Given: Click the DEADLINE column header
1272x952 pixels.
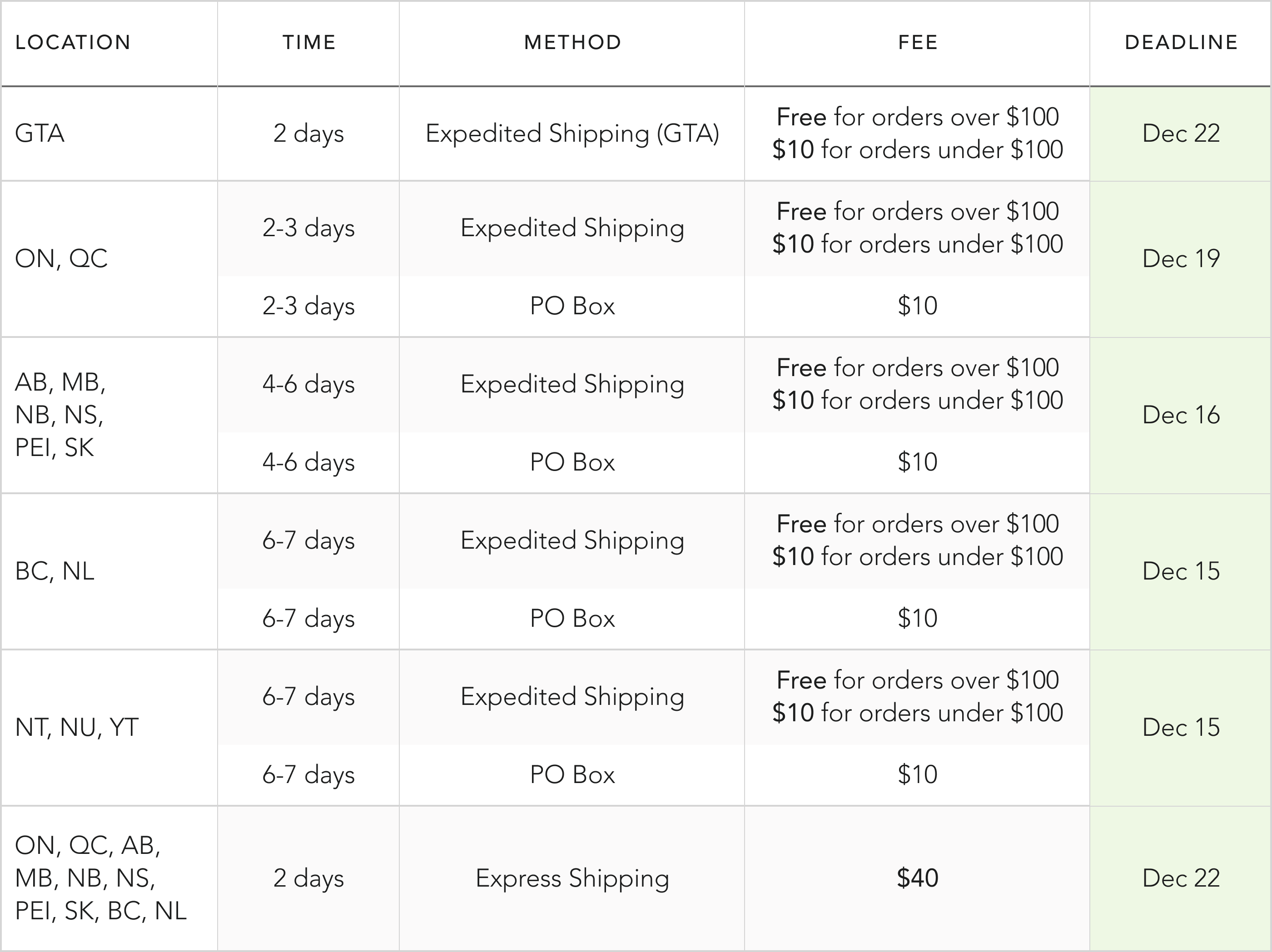Looking at the screenshot, I should coord(1181,43).
